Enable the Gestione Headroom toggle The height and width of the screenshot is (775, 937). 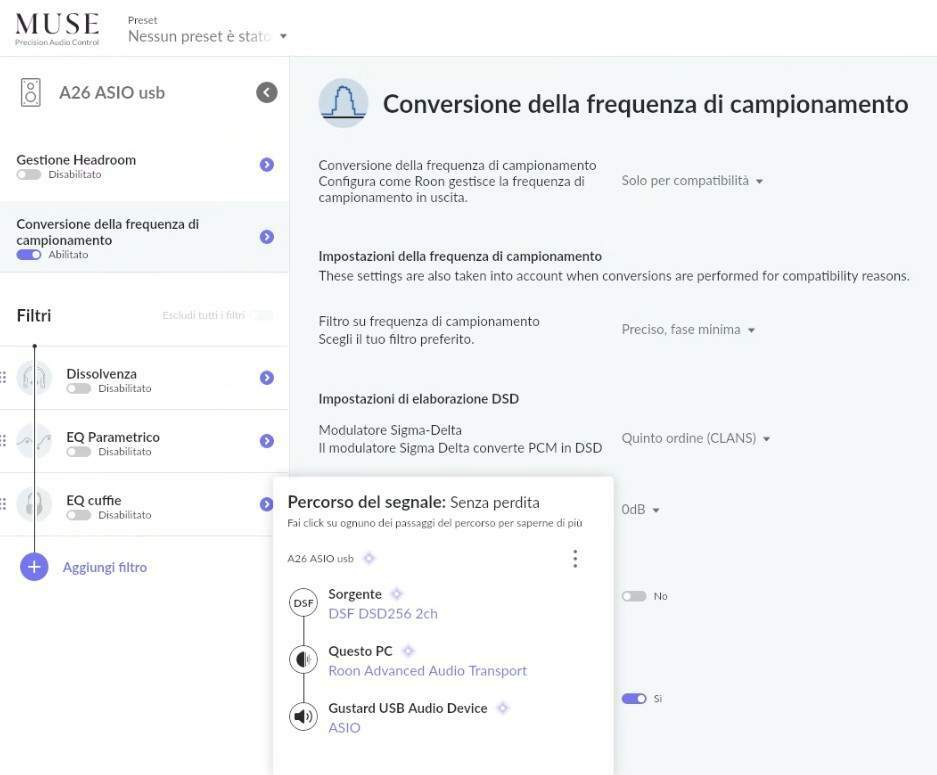29,175
